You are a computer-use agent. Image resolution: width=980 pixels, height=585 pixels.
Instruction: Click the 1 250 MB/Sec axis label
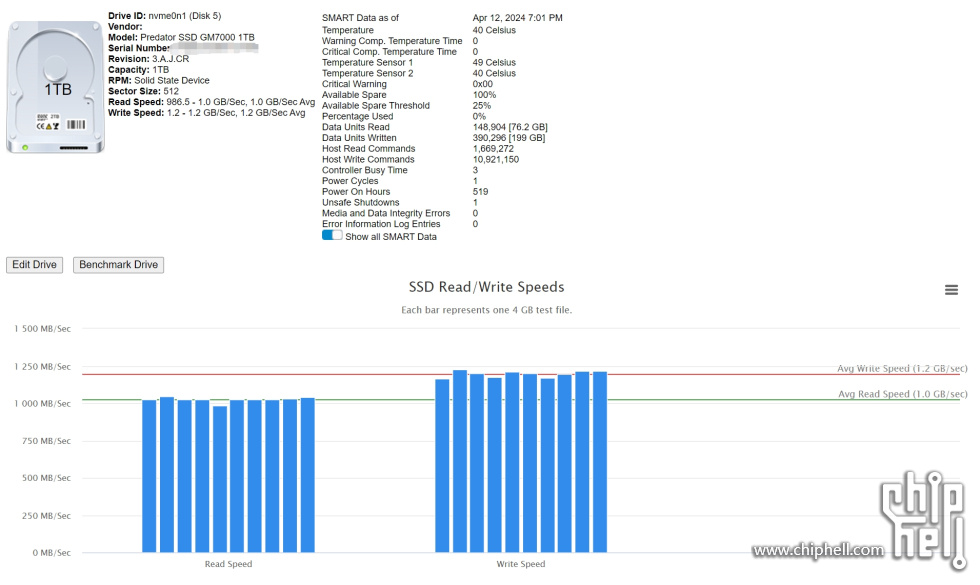tap(42, 367)
